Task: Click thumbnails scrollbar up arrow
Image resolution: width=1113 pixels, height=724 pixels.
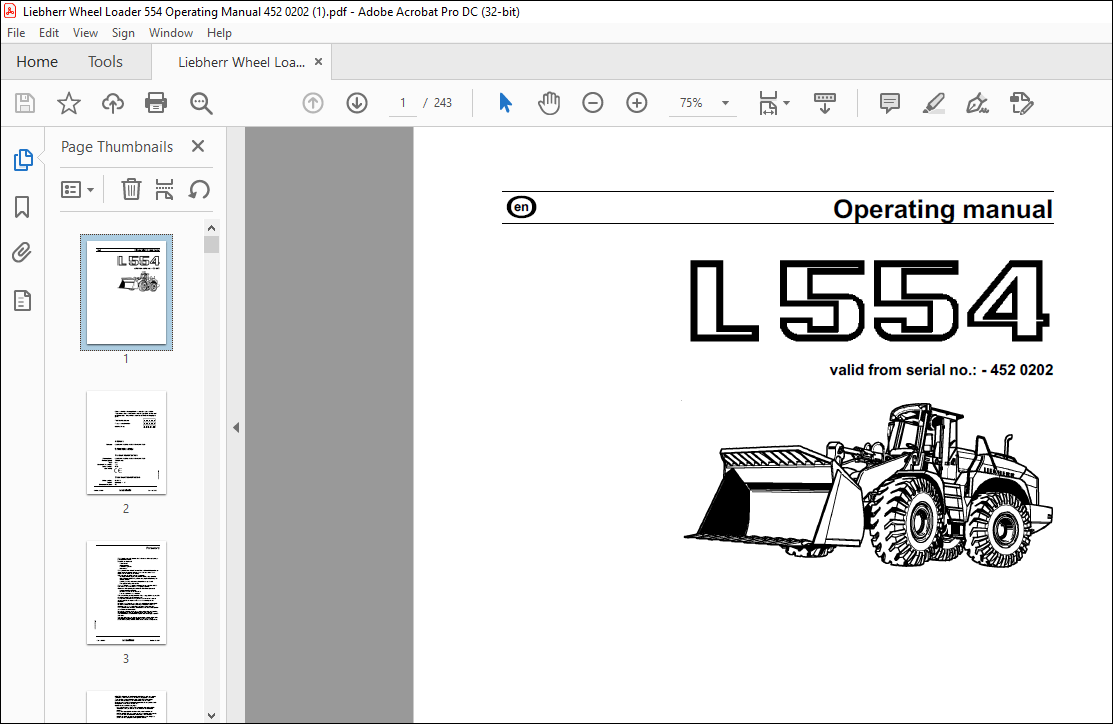Action: pos(212,228)
